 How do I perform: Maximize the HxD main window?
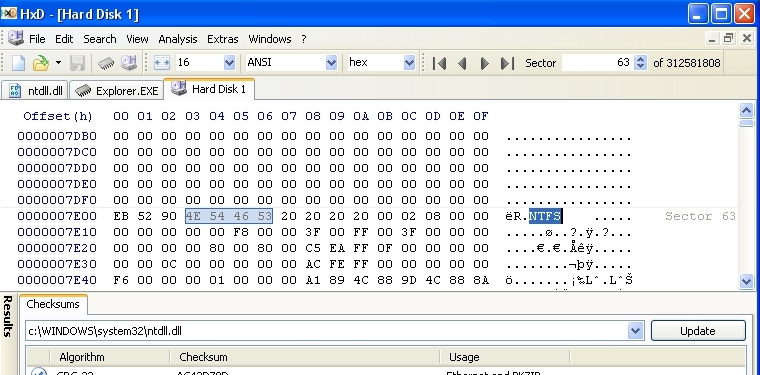tap(721, 14)
